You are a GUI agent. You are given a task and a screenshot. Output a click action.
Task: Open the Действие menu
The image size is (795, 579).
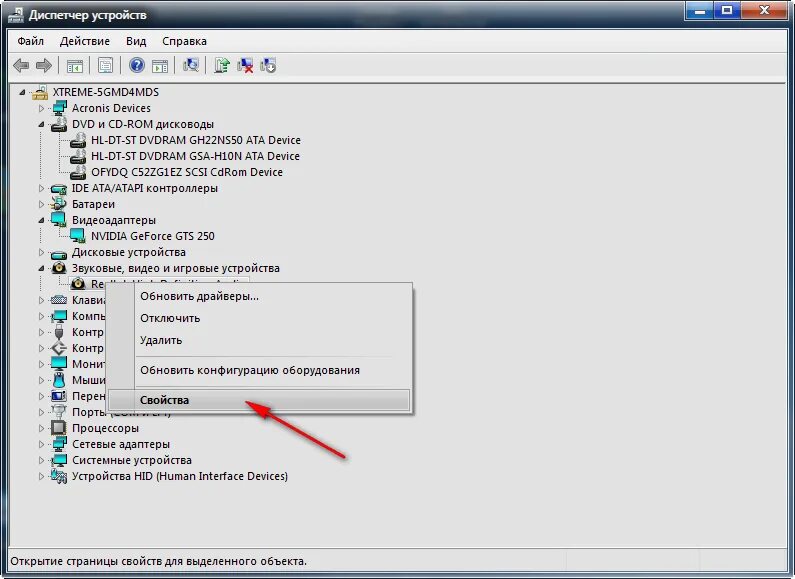click(85, 41)
